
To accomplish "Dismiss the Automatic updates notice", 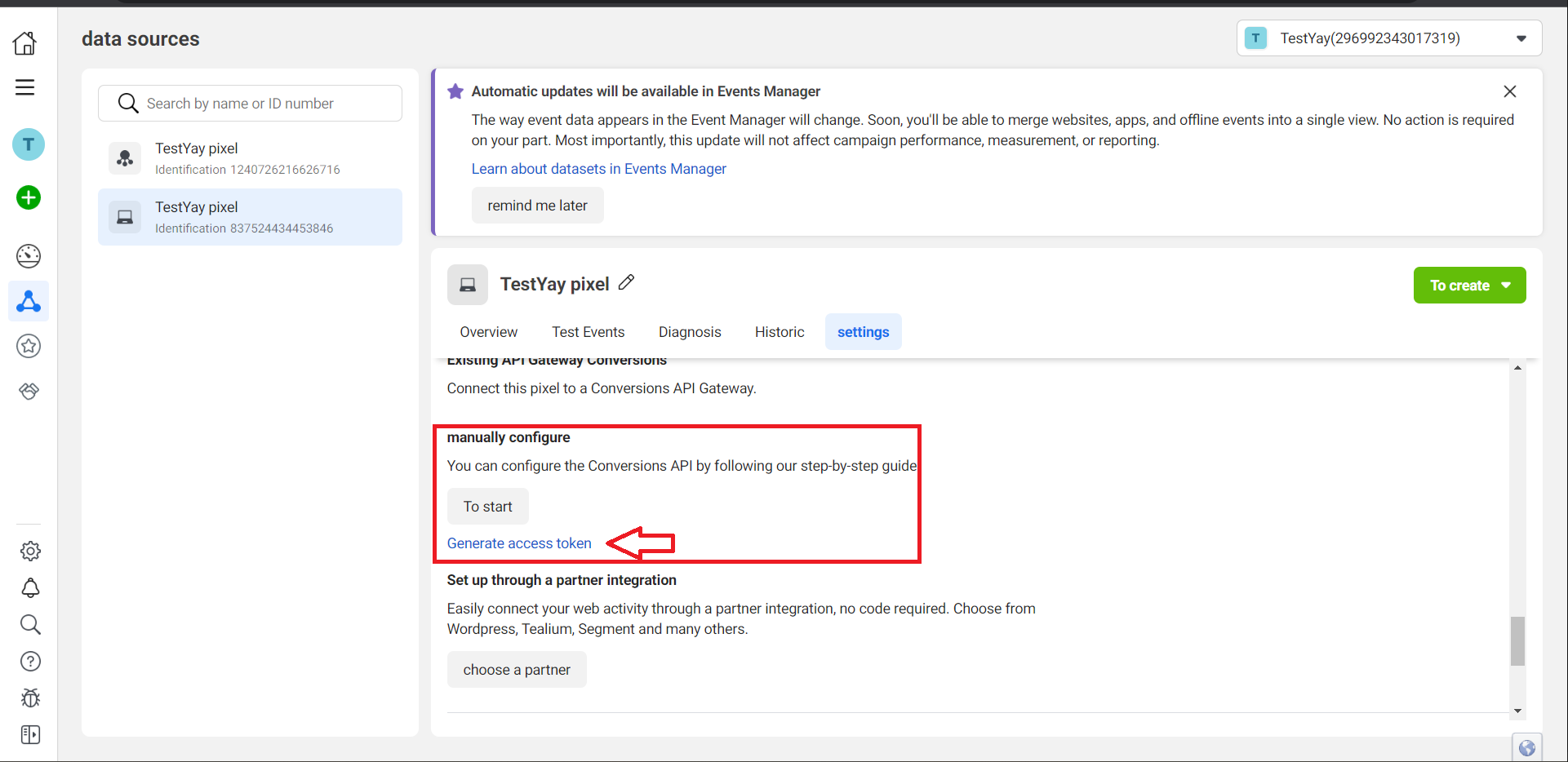I will click(1509, 91).
